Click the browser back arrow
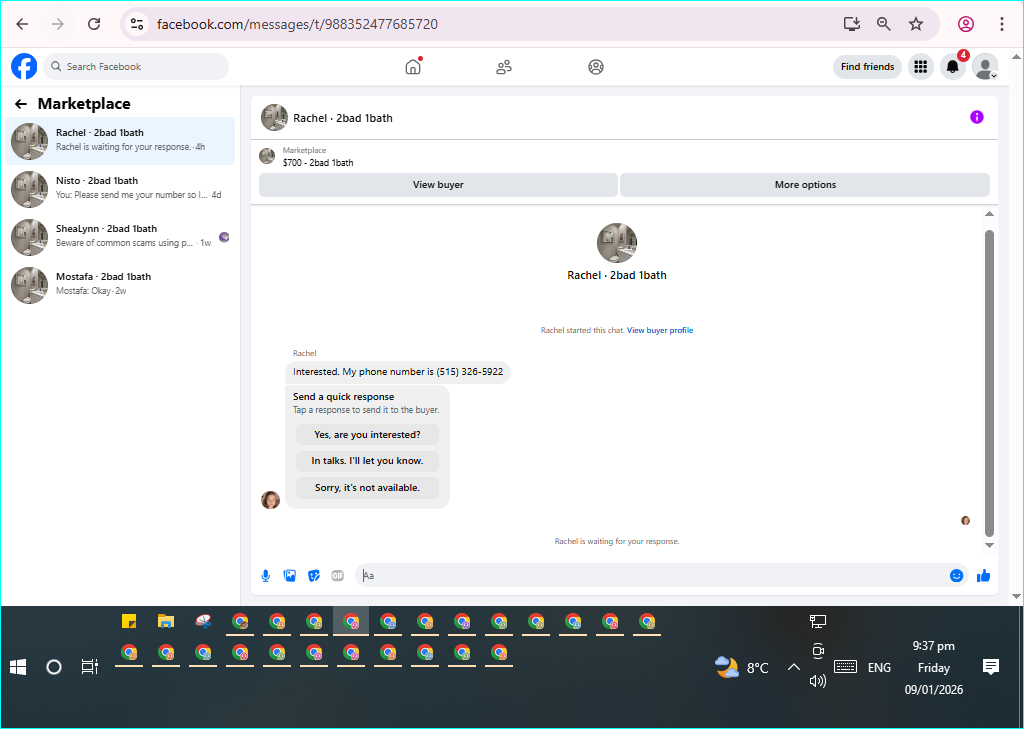The image size is (1024, 729). (x=22, y=24)
